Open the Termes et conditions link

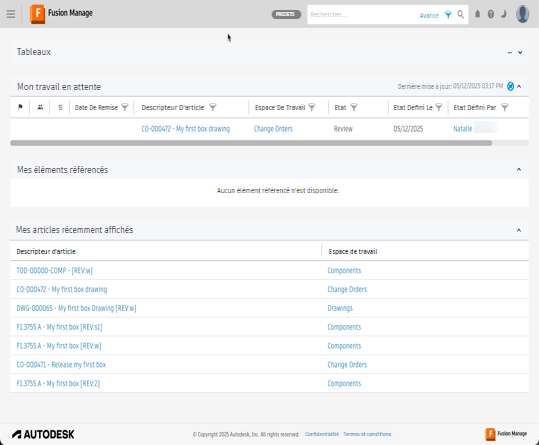click(x=367, y=434)
